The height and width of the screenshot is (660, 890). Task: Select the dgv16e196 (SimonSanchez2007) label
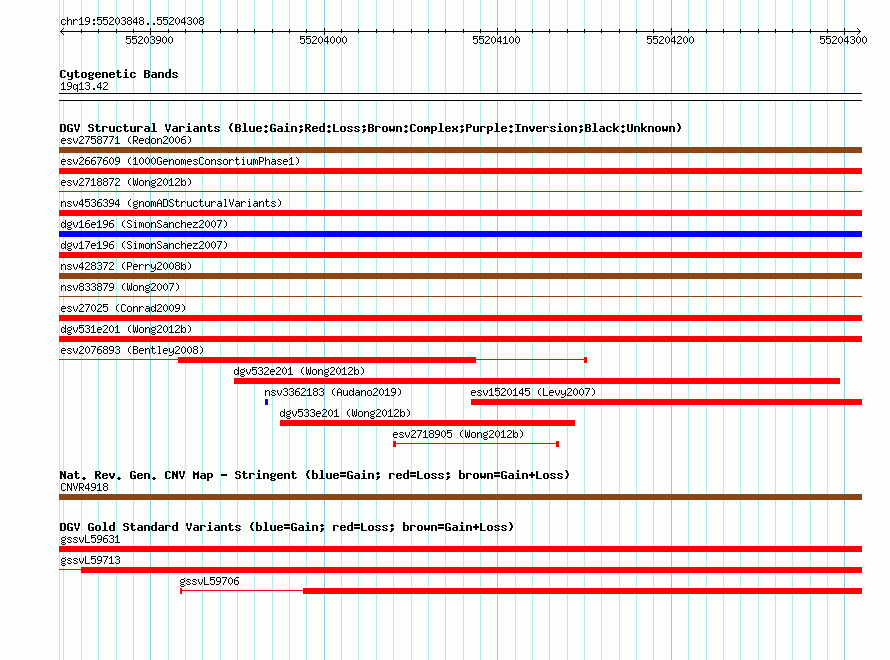[144, 224]
